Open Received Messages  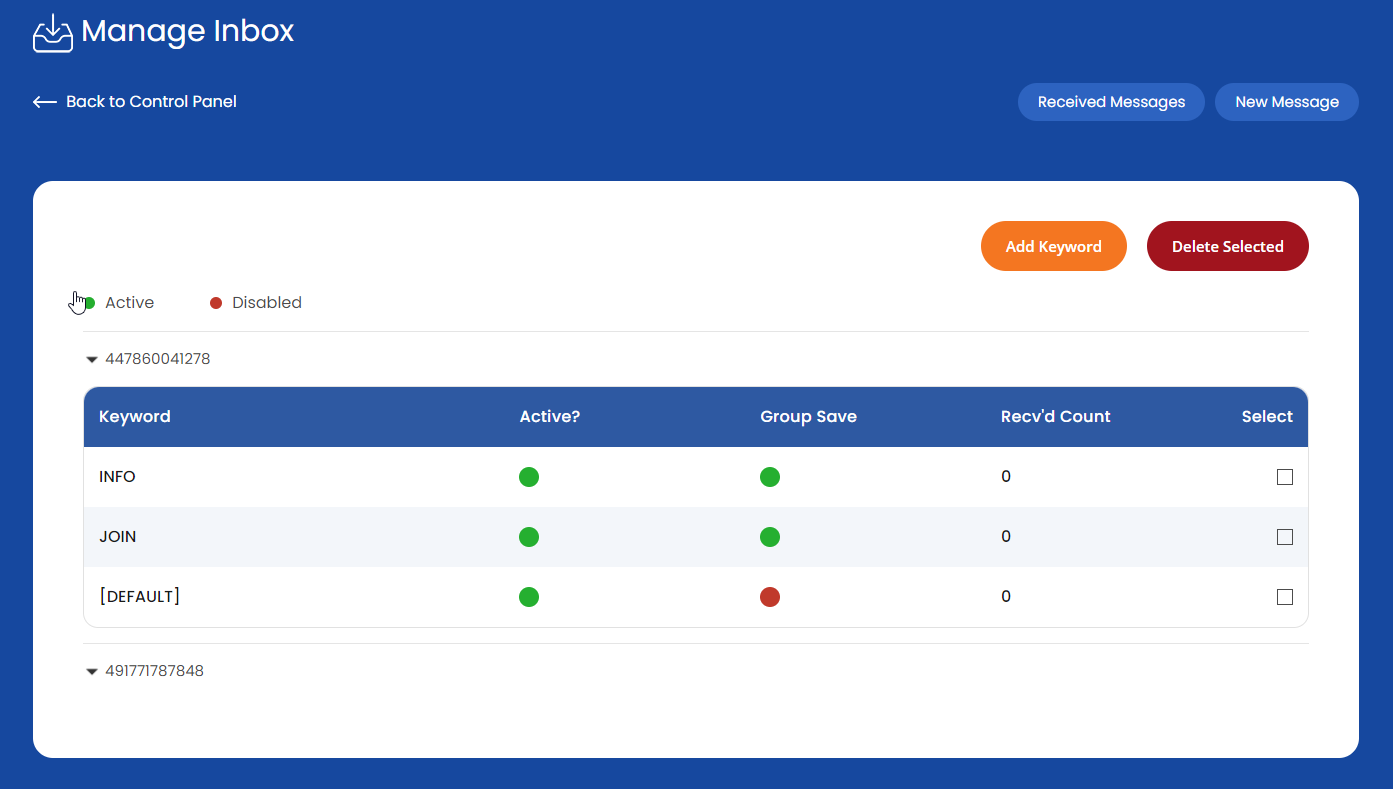pos(1110,102)
